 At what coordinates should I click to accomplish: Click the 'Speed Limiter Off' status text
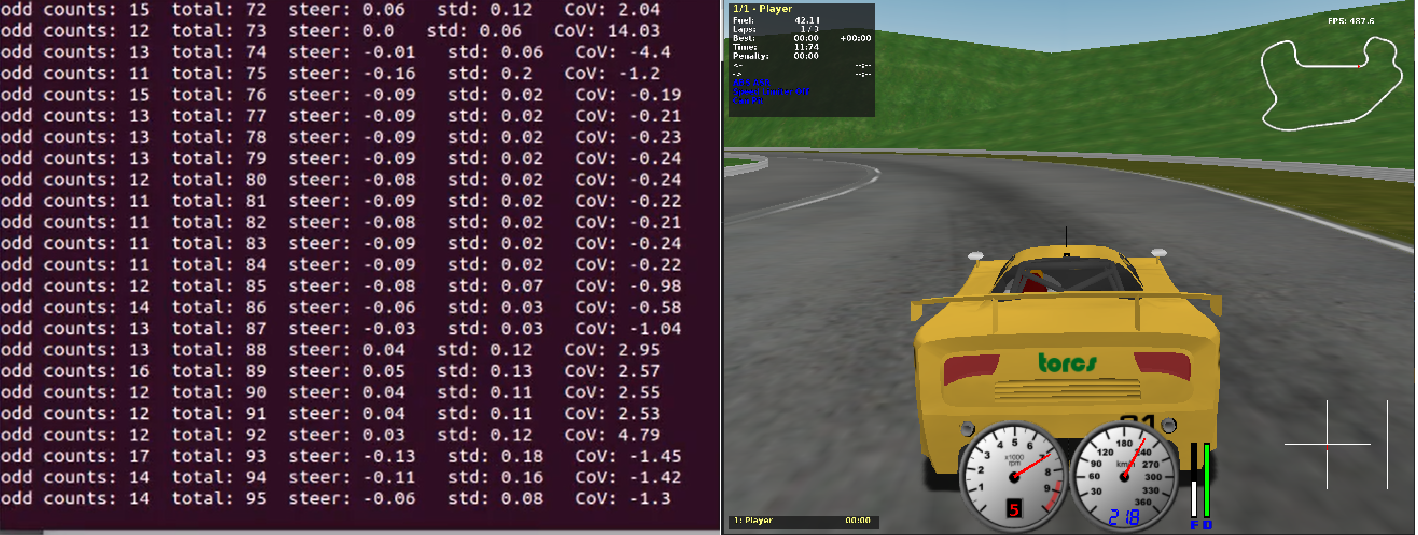[x=770, y=91]
